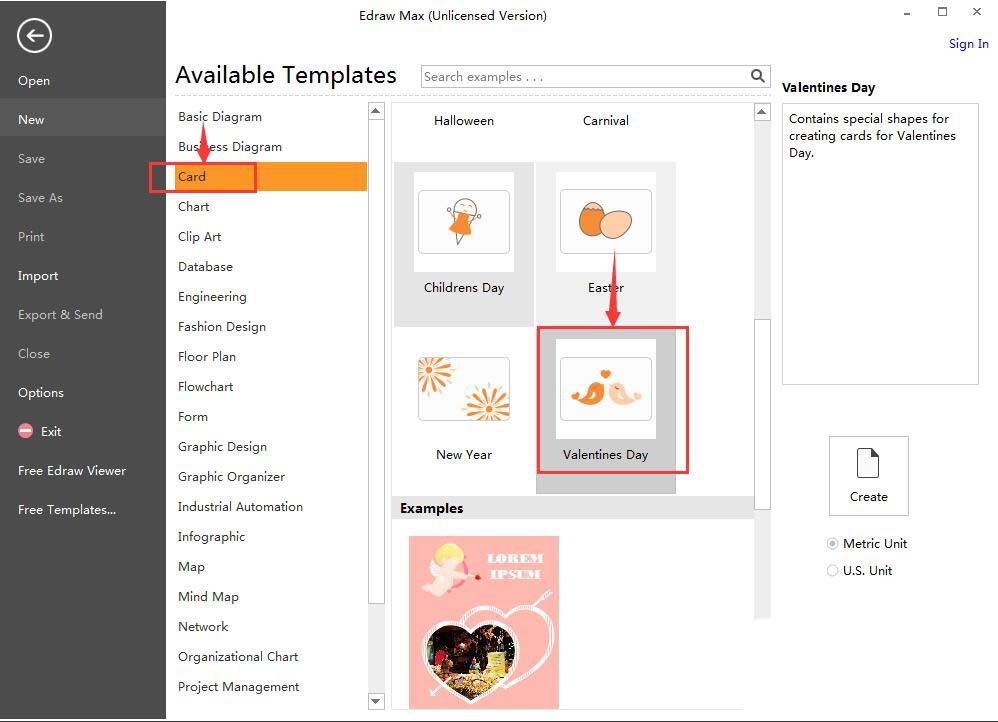
Task: Click the Search examples input field
Action: point(583,77)
